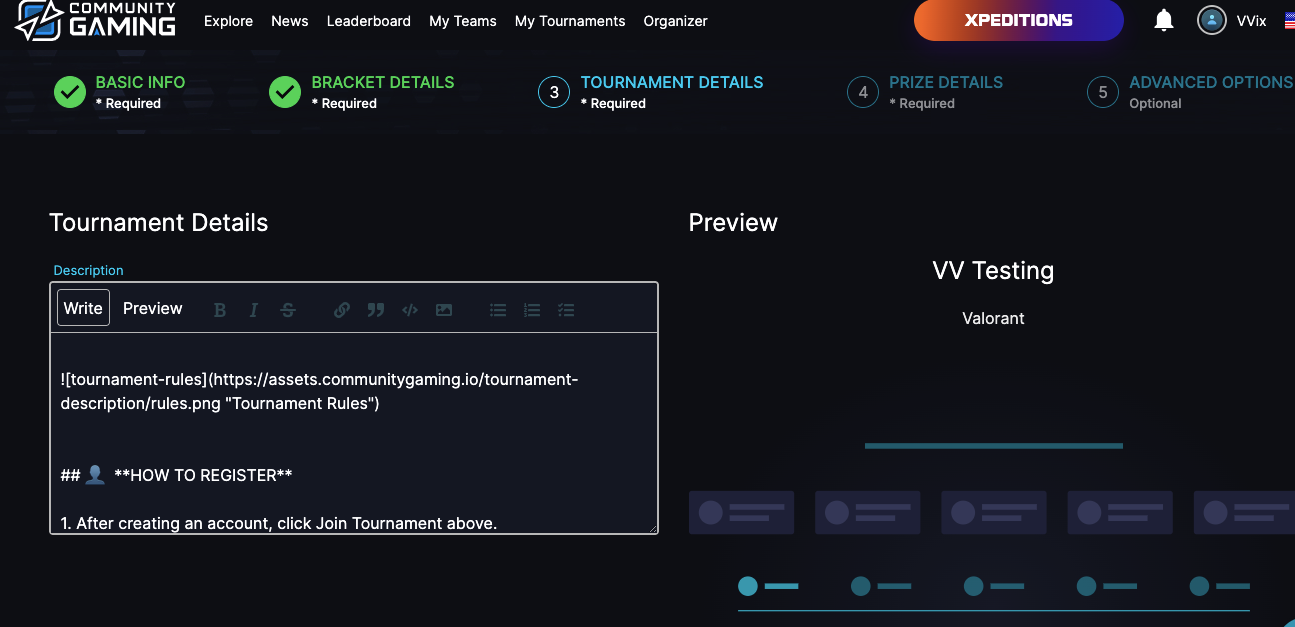Open the VVix profile avatar

click(1212, 20)
